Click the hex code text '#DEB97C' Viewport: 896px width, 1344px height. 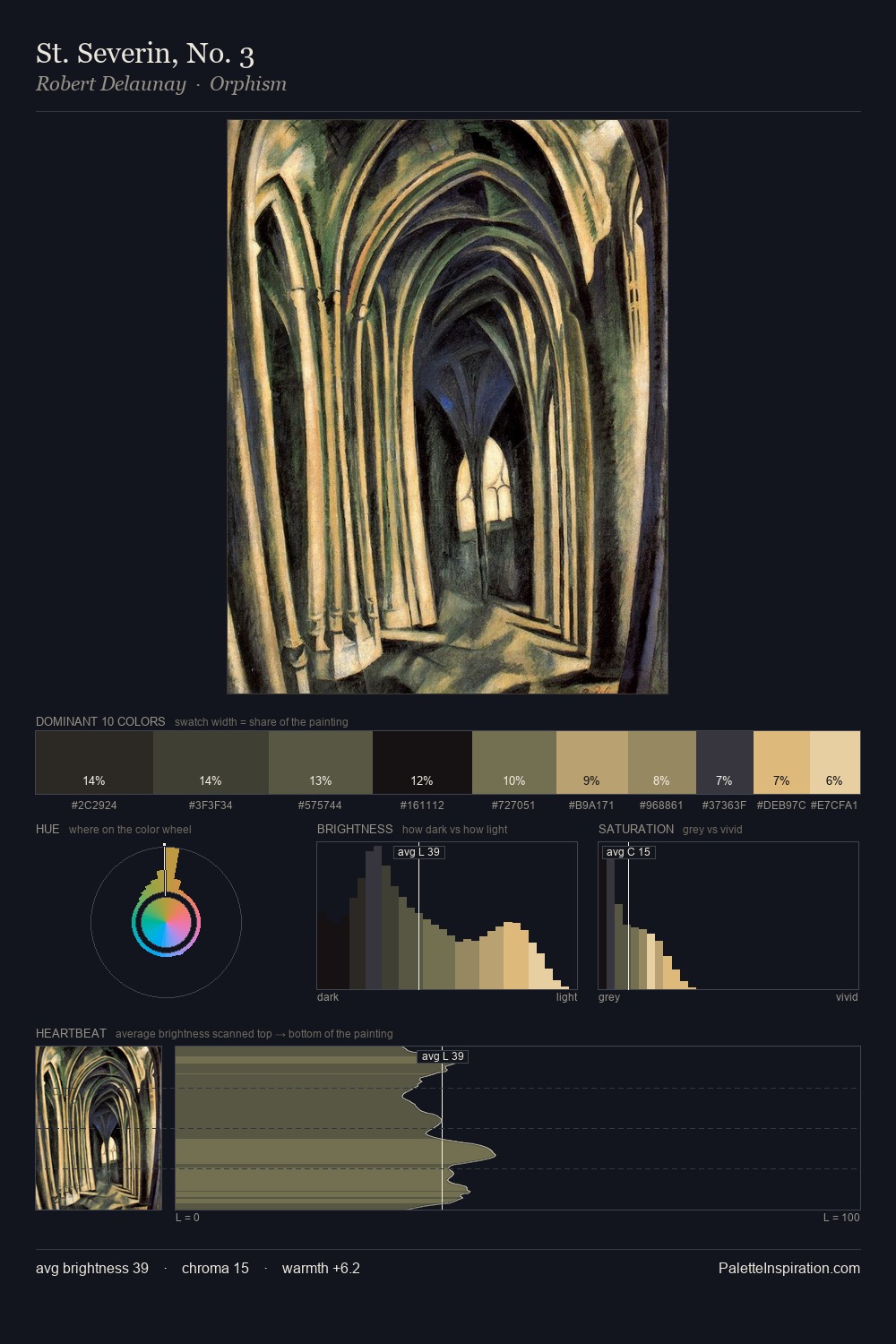(781, 806)
